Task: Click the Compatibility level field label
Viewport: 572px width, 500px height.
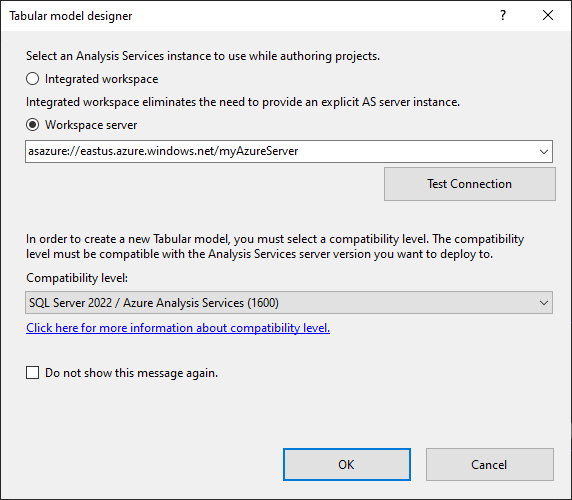Action: 77,278
